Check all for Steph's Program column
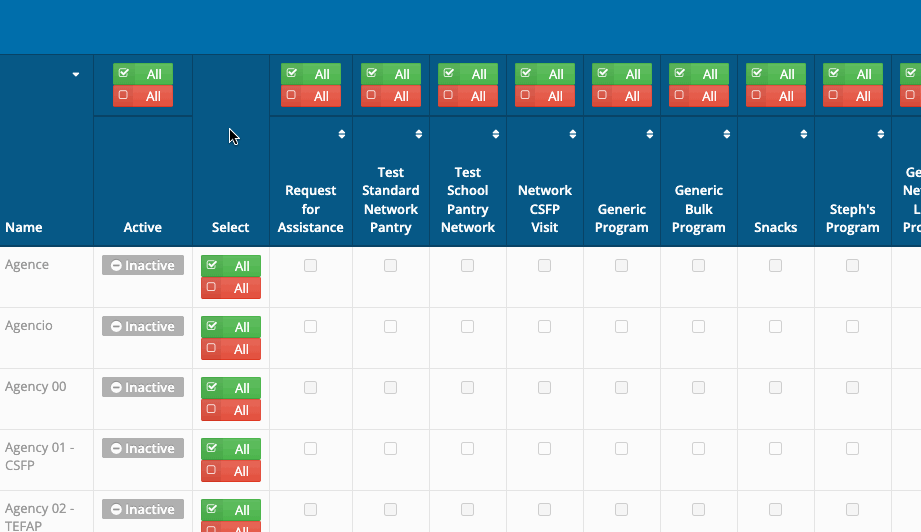The width and height of the screenshot is (921, 532). point(852,74)
